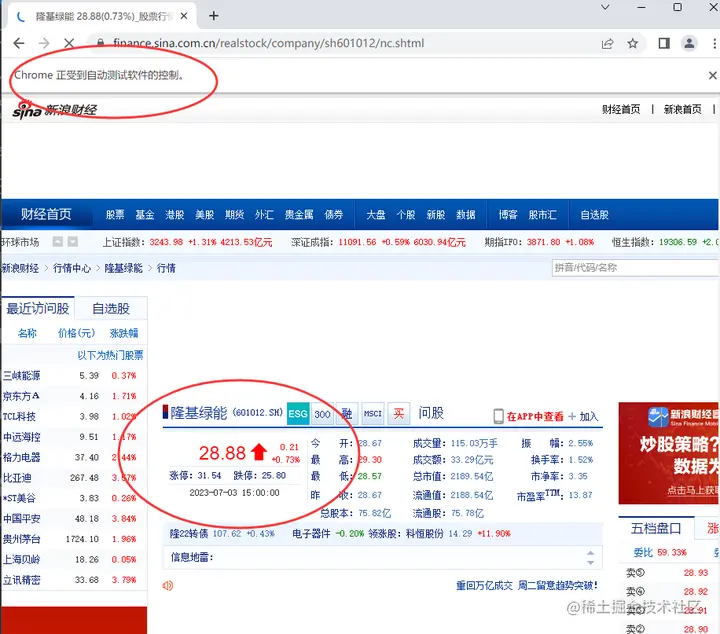
Task: Select 比亚迪 in hot stocks list
Action: (x=17, y=478)
